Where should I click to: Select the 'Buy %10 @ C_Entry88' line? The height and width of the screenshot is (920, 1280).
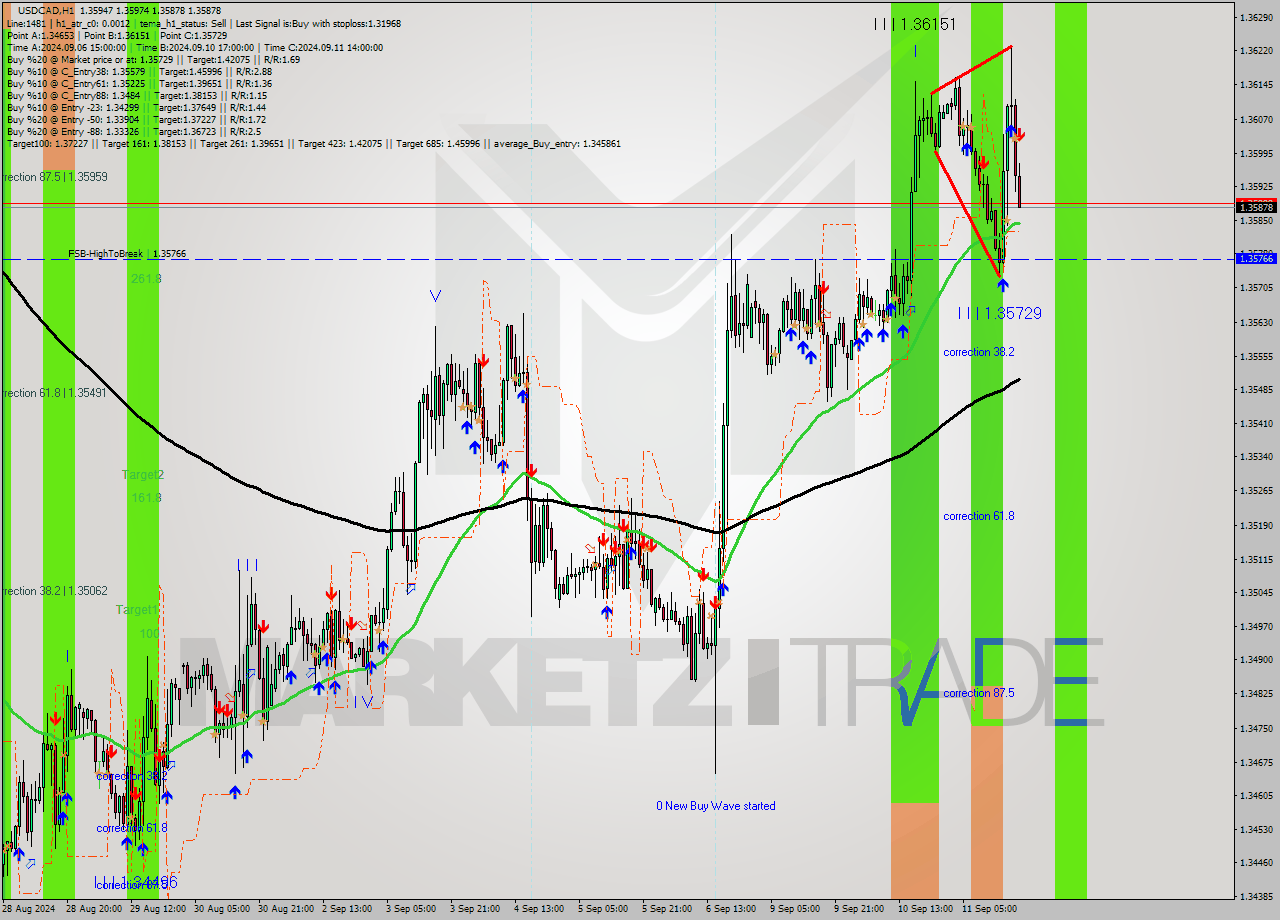(136, 95)
